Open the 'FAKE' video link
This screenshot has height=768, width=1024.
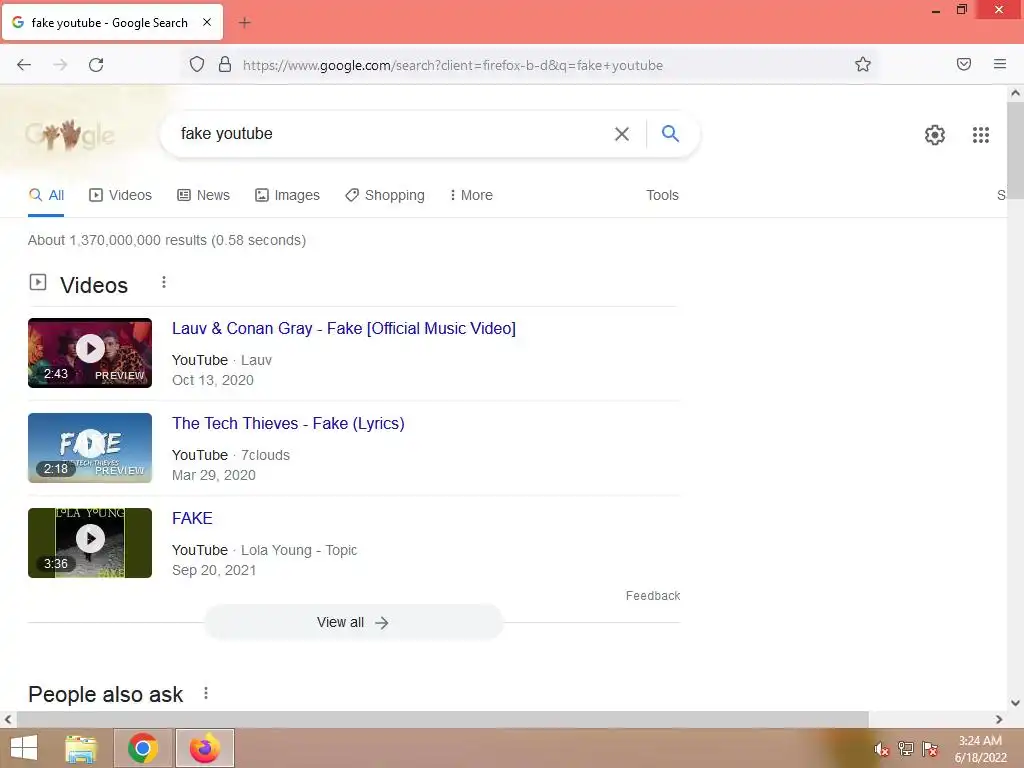(x=192, y=518)
